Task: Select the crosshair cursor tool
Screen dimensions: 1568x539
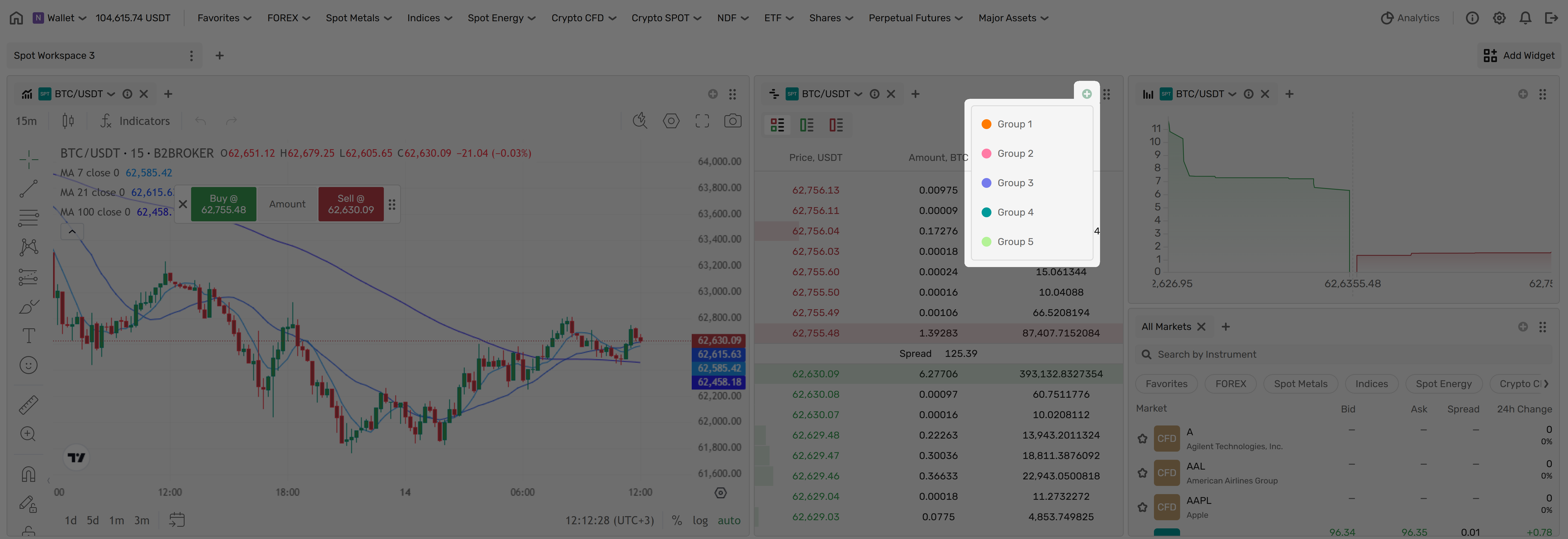Action: point(29,160)
